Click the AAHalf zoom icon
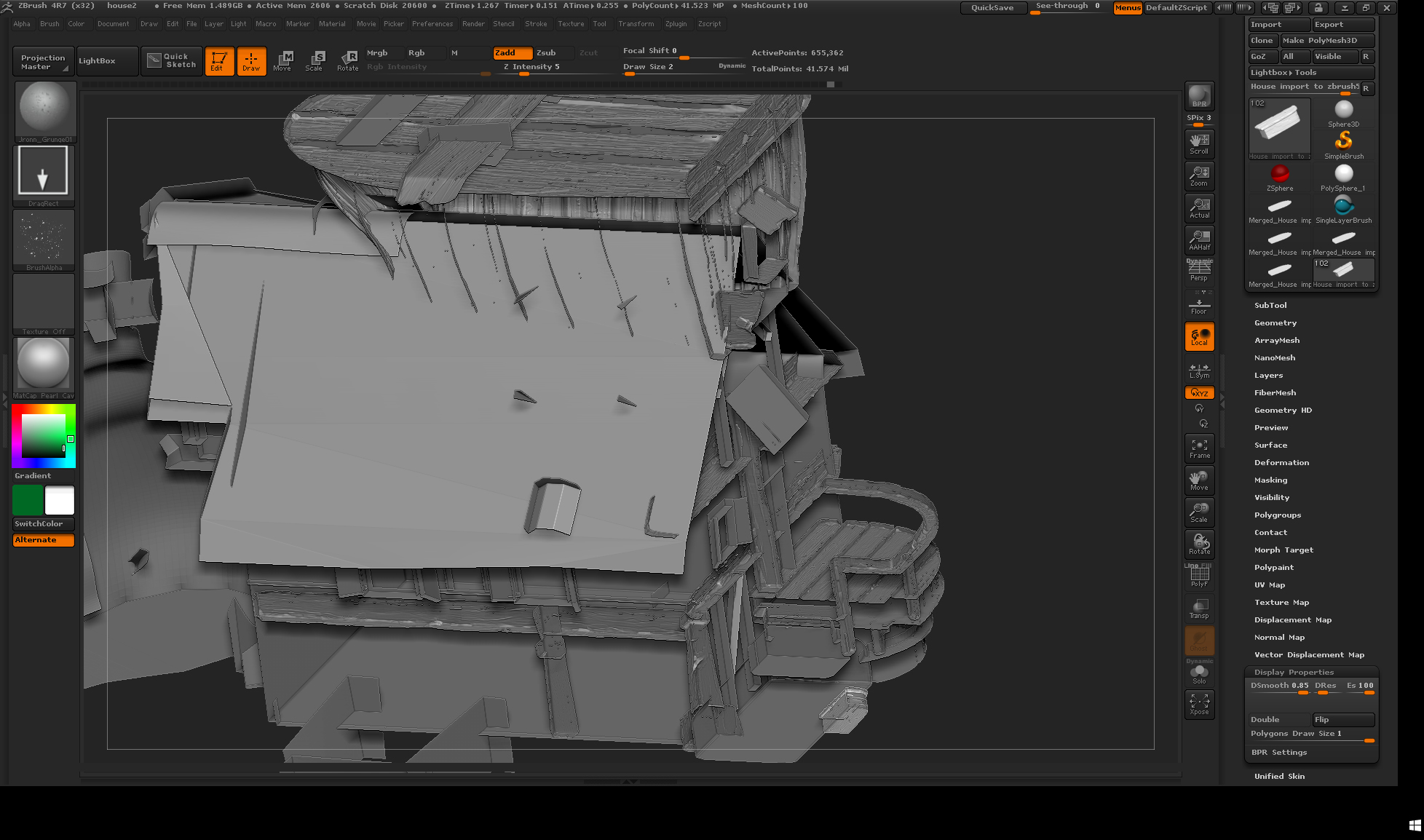Viewport: 1424px width, 840px height. click(x=1199, y=239)
